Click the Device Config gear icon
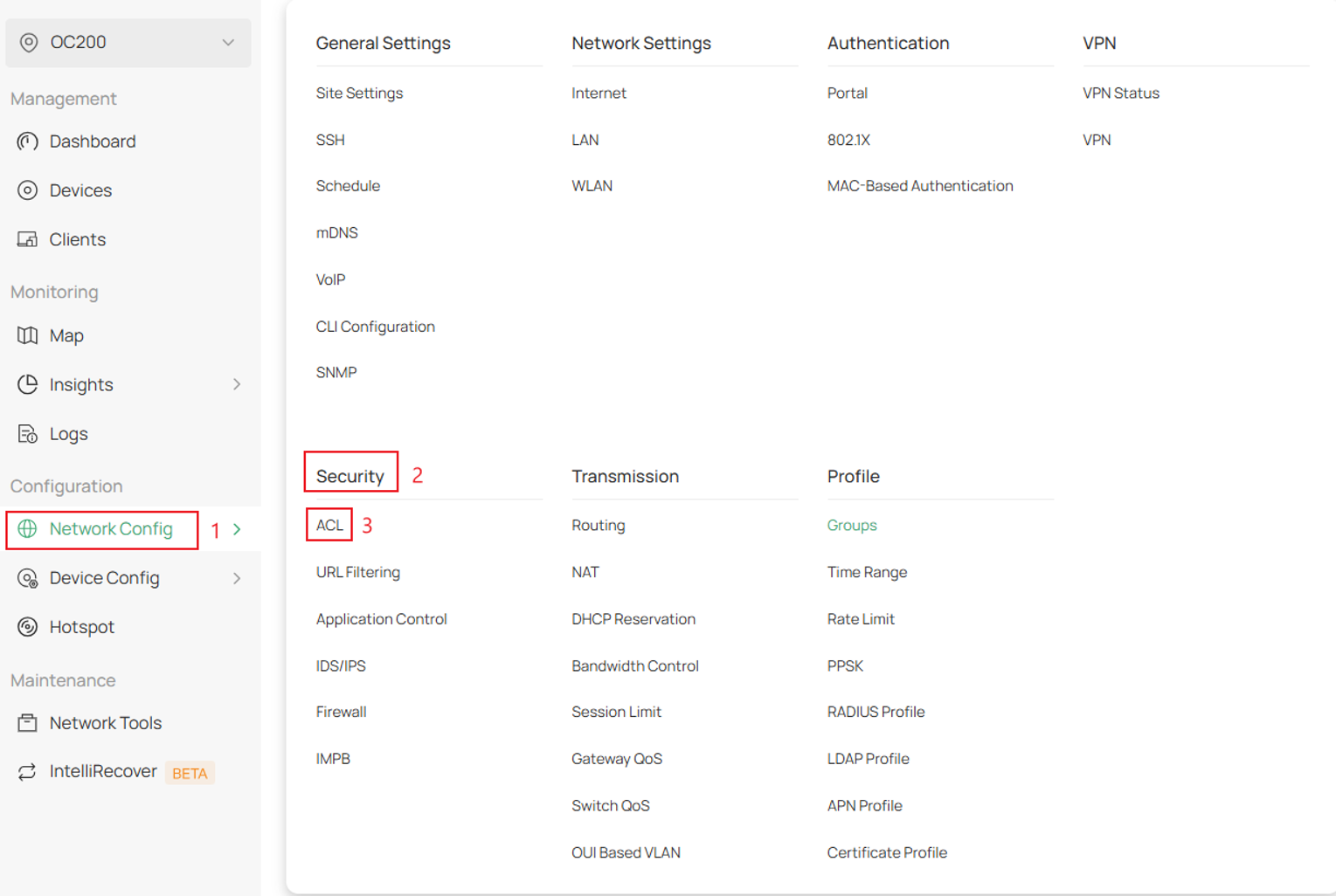The width and height of the screenshot is (1336, 896). [x=28, y=578]
